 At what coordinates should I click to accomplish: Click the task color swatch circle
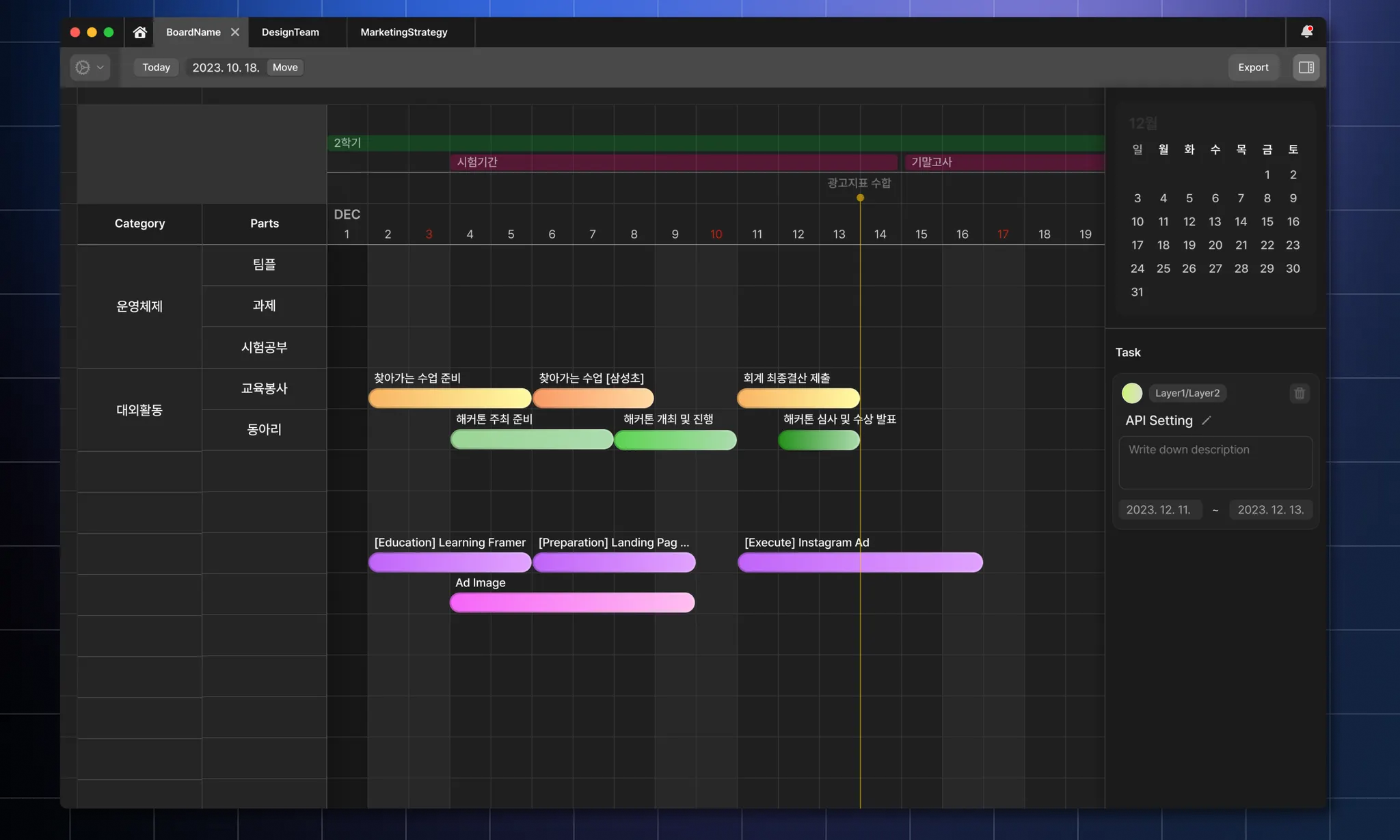(x=1132, y=393)
